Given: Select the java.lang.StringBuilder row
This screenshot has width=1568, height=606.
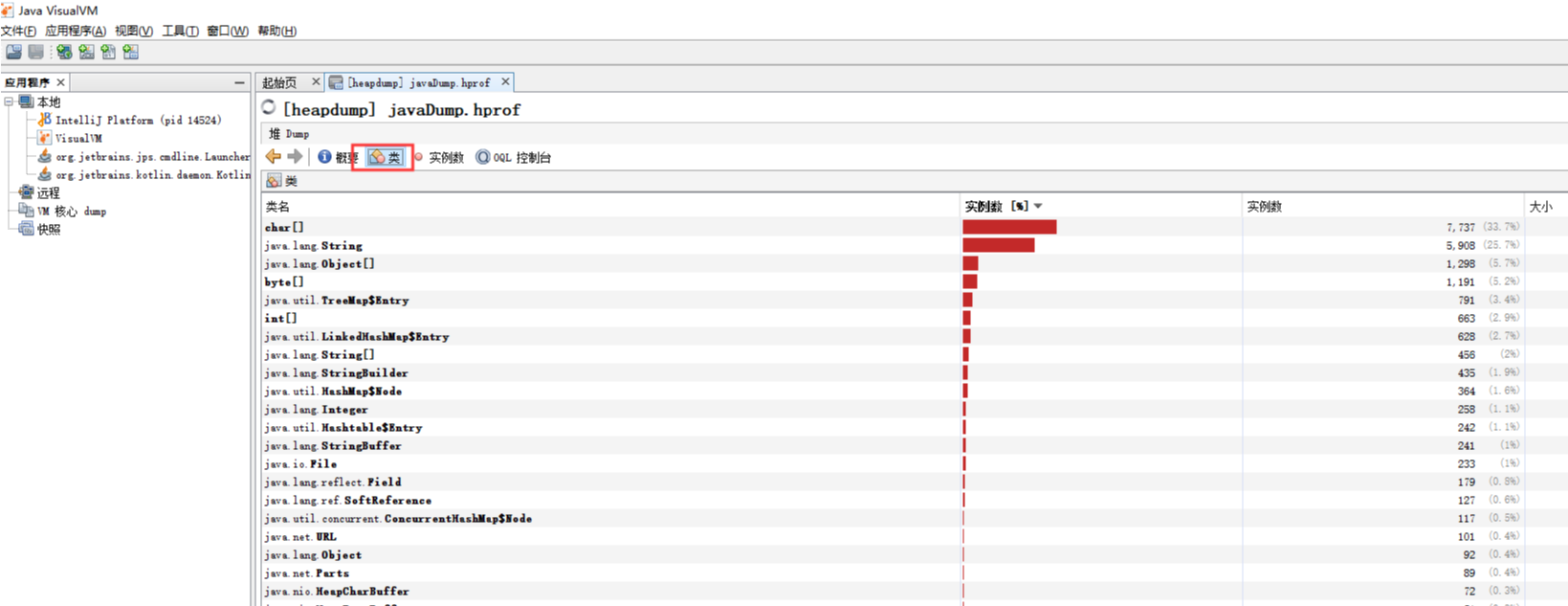Looking at the screenshot, I should (x=915, y=372).
